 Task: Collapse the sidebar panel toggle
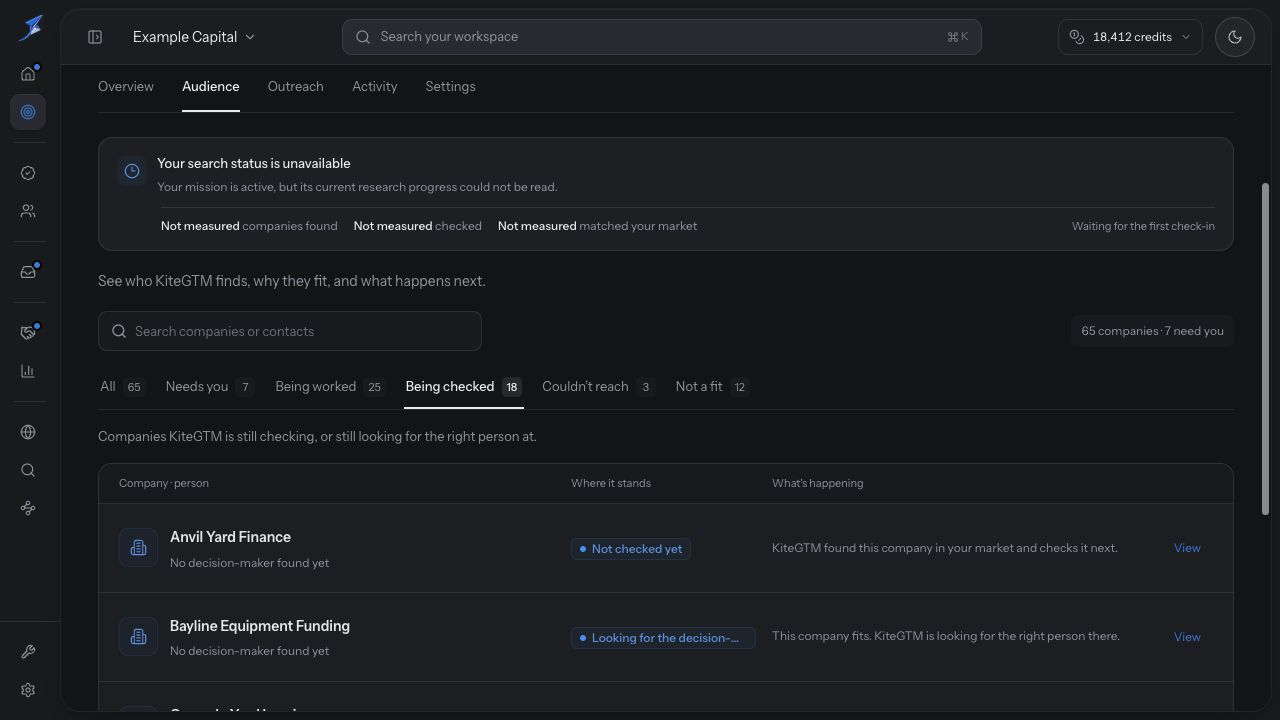(x=95, y=37)
